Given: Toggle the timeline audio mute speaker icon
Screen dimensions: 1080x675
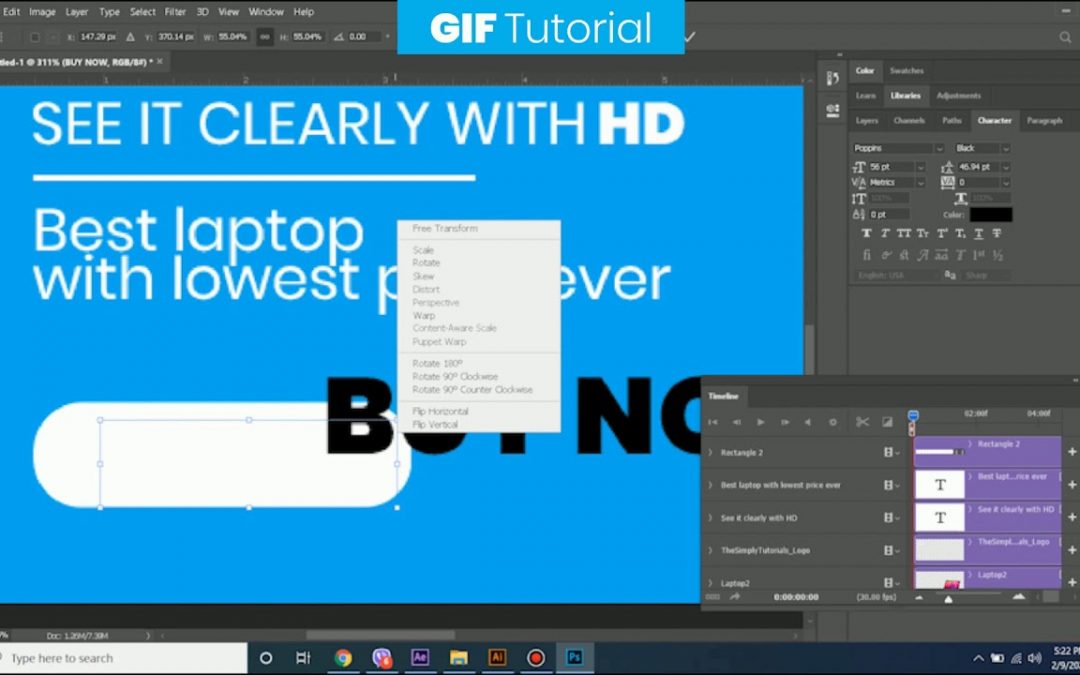Looking at the screenshot, I should point(808,422).
